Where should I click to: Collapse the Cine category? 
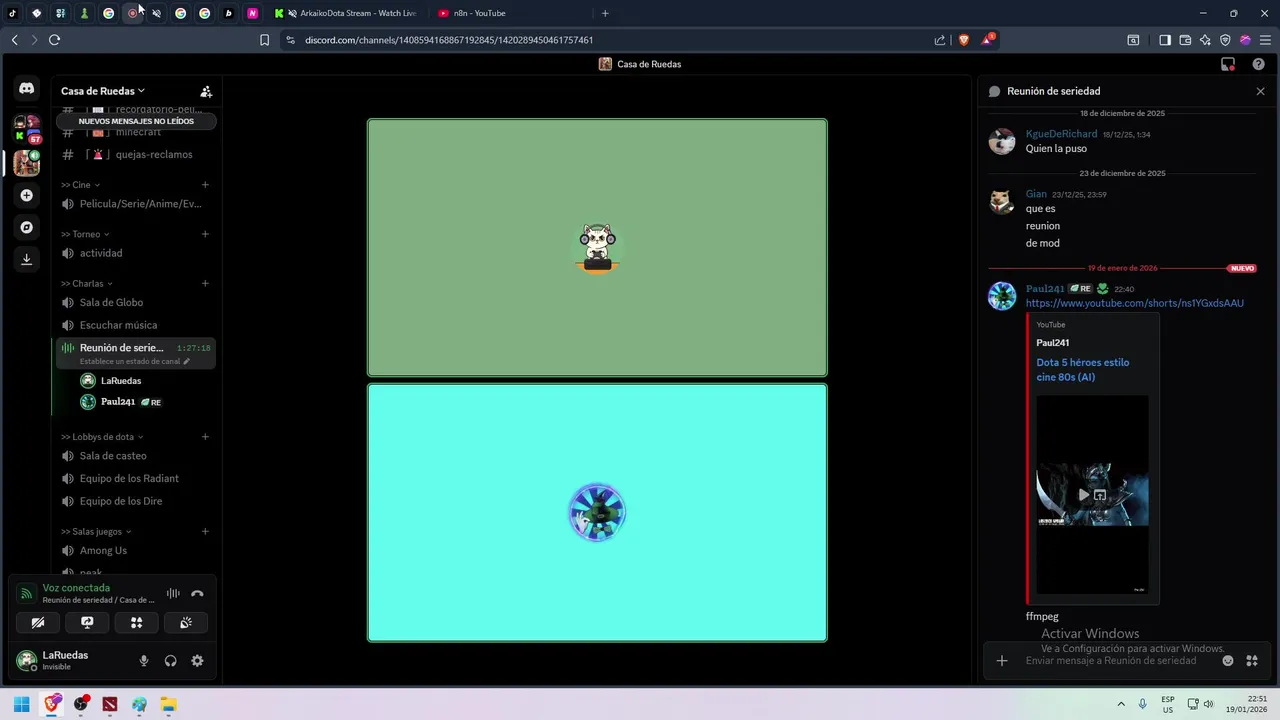[80, 185]
